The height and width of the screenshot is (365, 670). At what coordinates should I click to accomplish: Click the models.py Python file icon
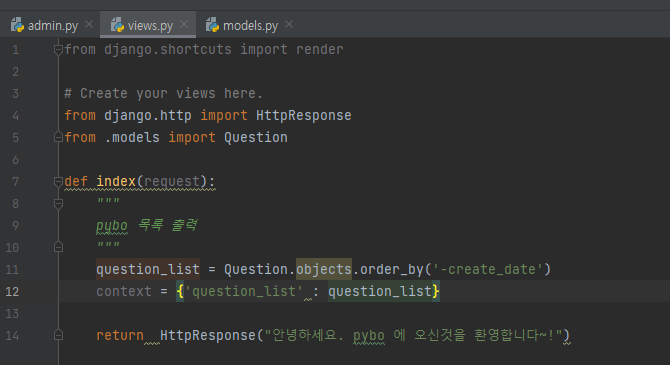[x=212, y=25]
